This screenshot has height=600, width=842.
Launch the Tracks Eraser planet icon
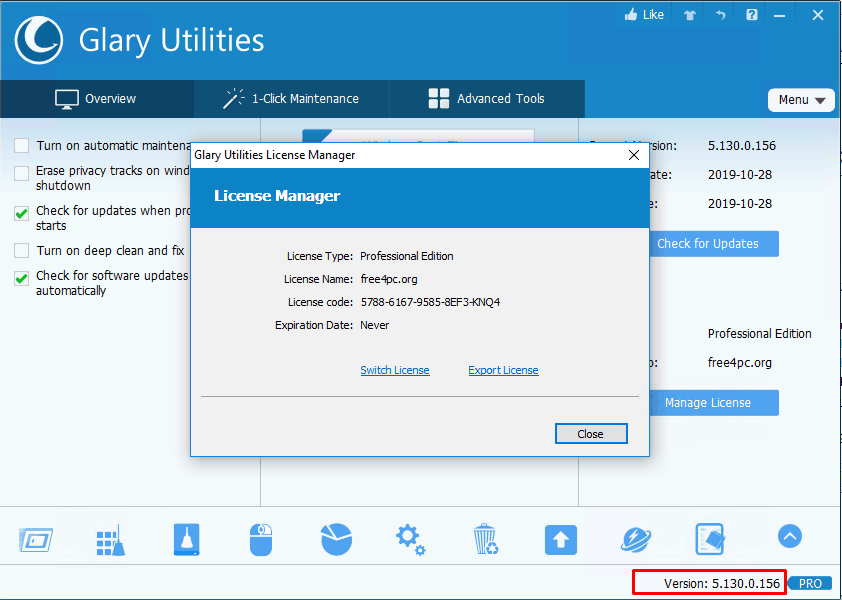[x=636, y=540]
